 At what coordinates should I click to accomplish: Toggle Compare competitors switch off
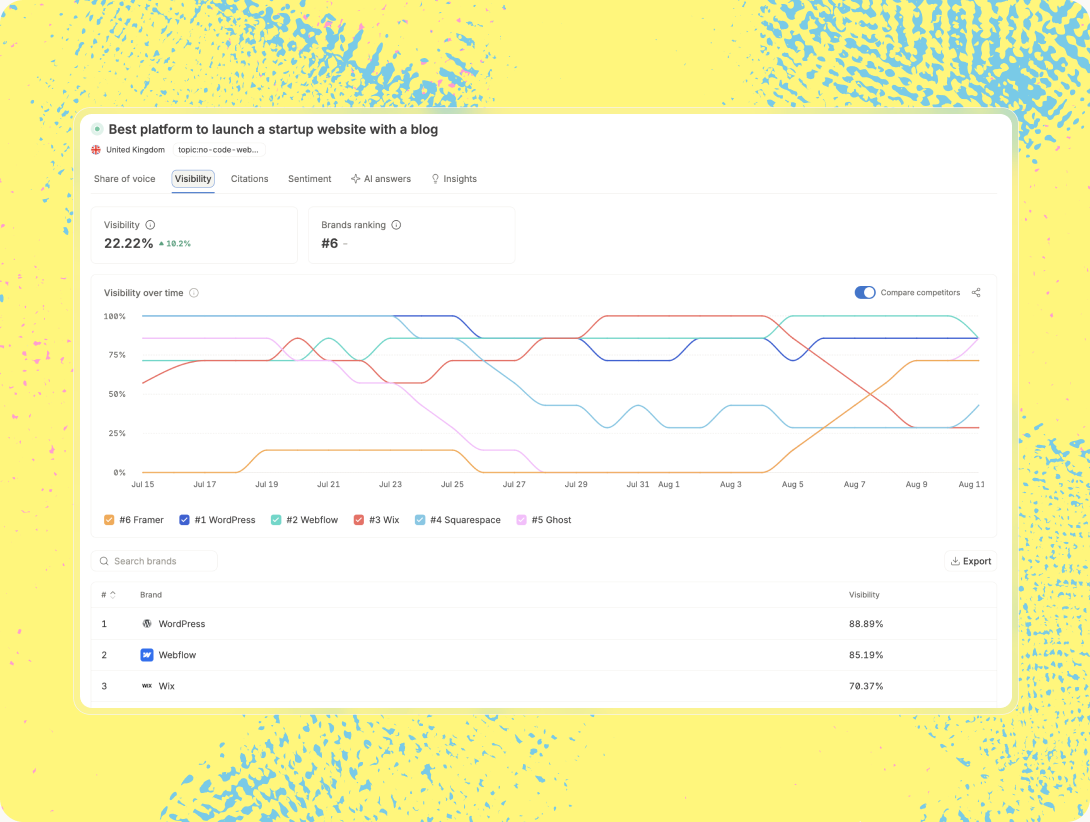pyautogui.click(x=865, y=293)
